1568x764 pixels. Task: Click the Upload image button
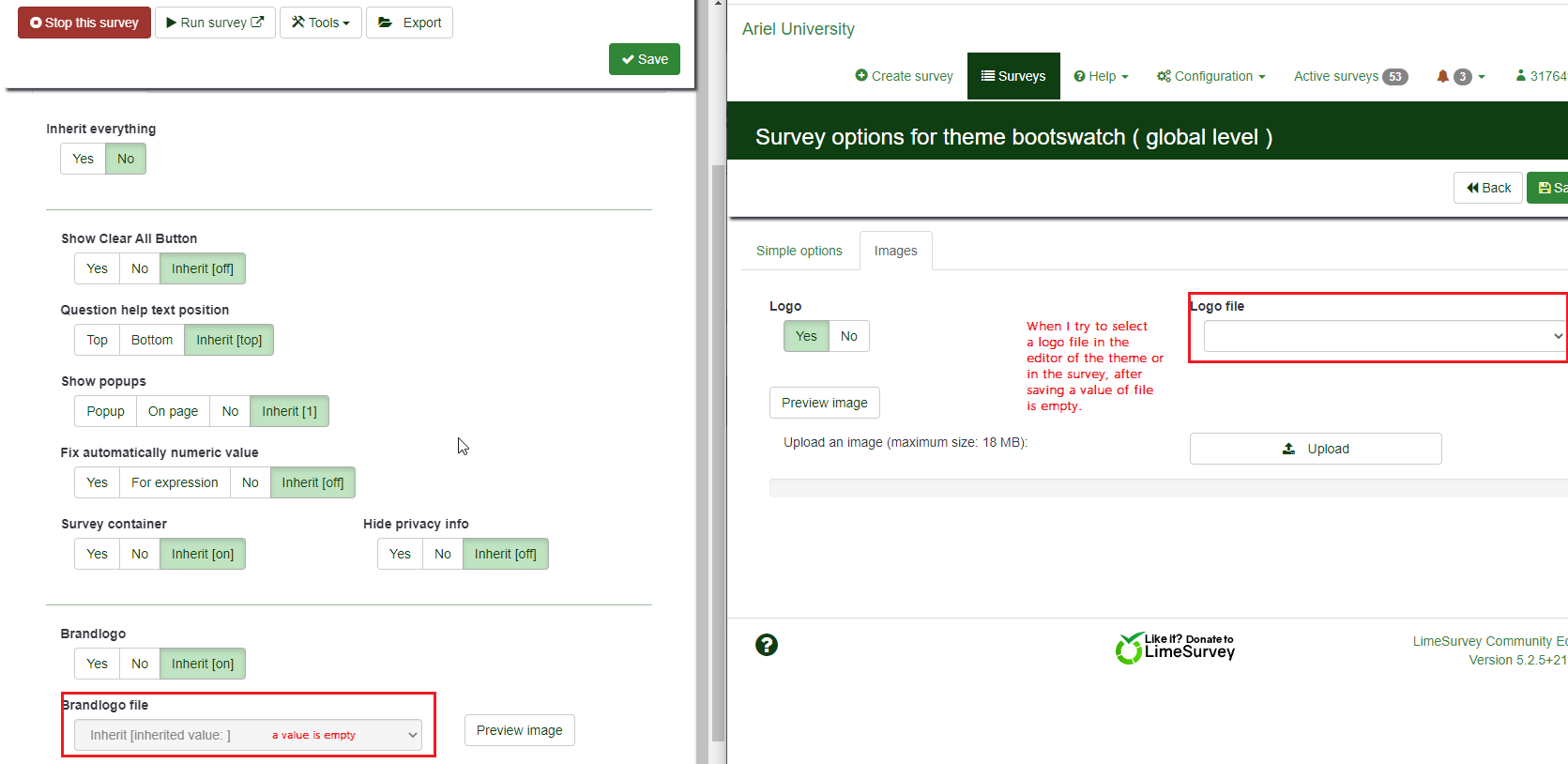click(x=1316, y=449)
